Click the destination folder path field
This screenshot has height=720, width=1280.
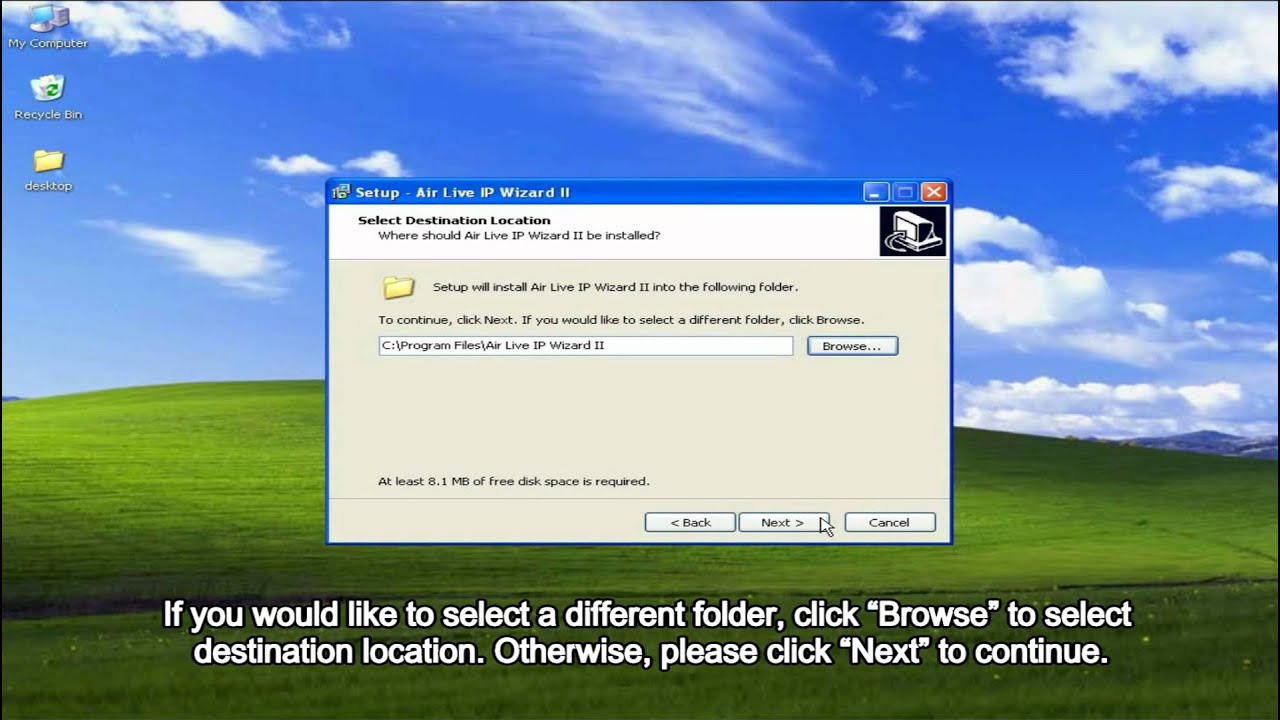coord(585,346)
